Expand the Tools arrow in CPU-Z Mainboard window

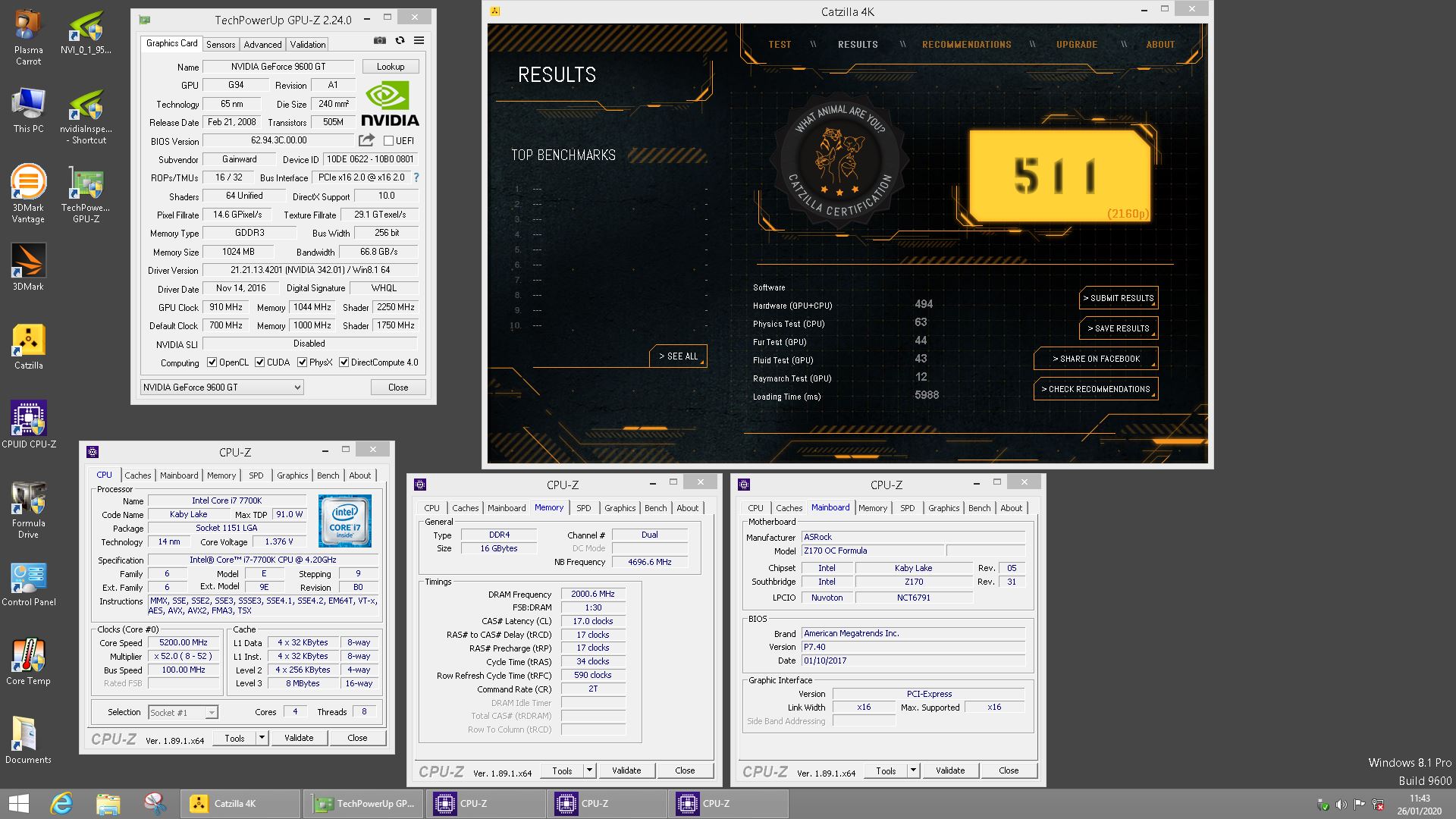point(913,770)
